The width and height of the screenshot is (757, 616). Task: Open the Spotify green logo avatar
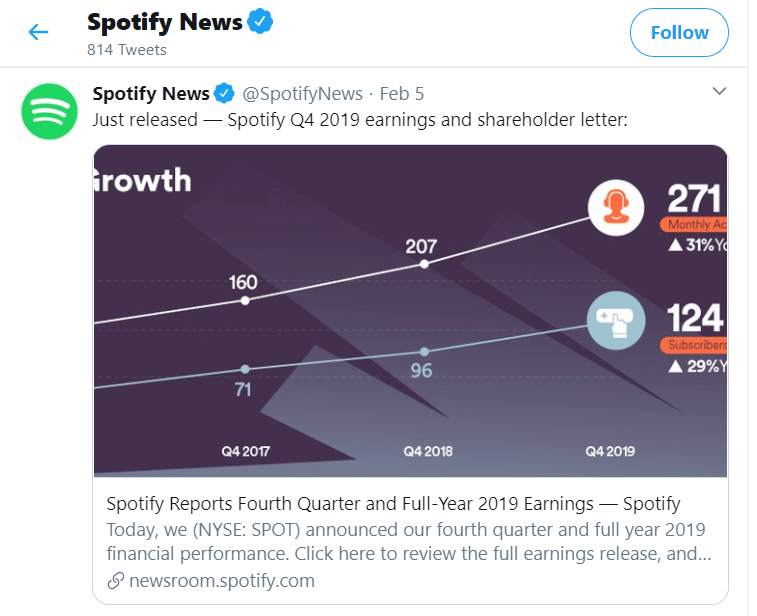click(x=49, y=112)
